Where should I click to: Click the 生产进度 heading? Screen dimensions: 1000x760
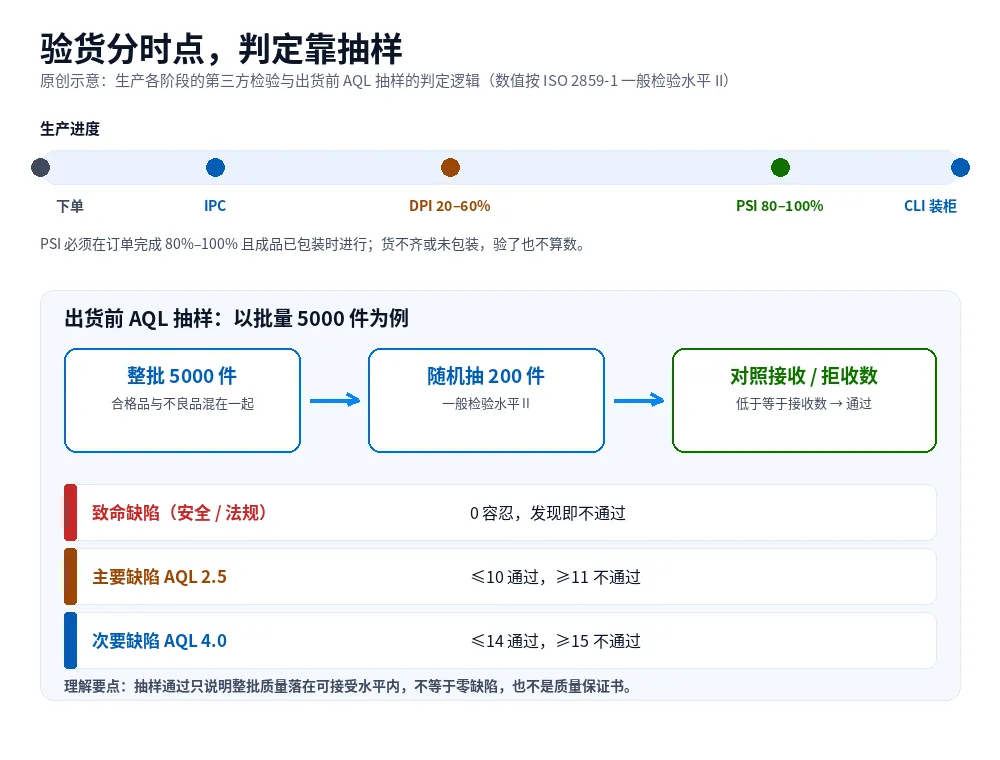[x=70, y=129]
